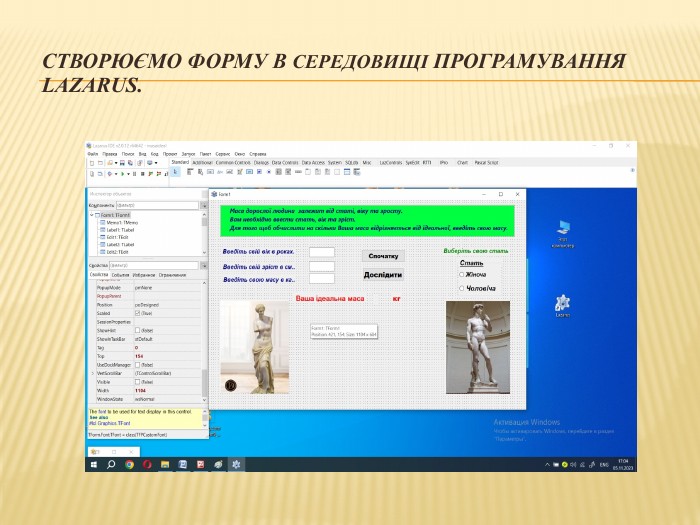Click the Open file icon in the toolbar
This screenshot has width=700, height=525.
tap(109, 163)
